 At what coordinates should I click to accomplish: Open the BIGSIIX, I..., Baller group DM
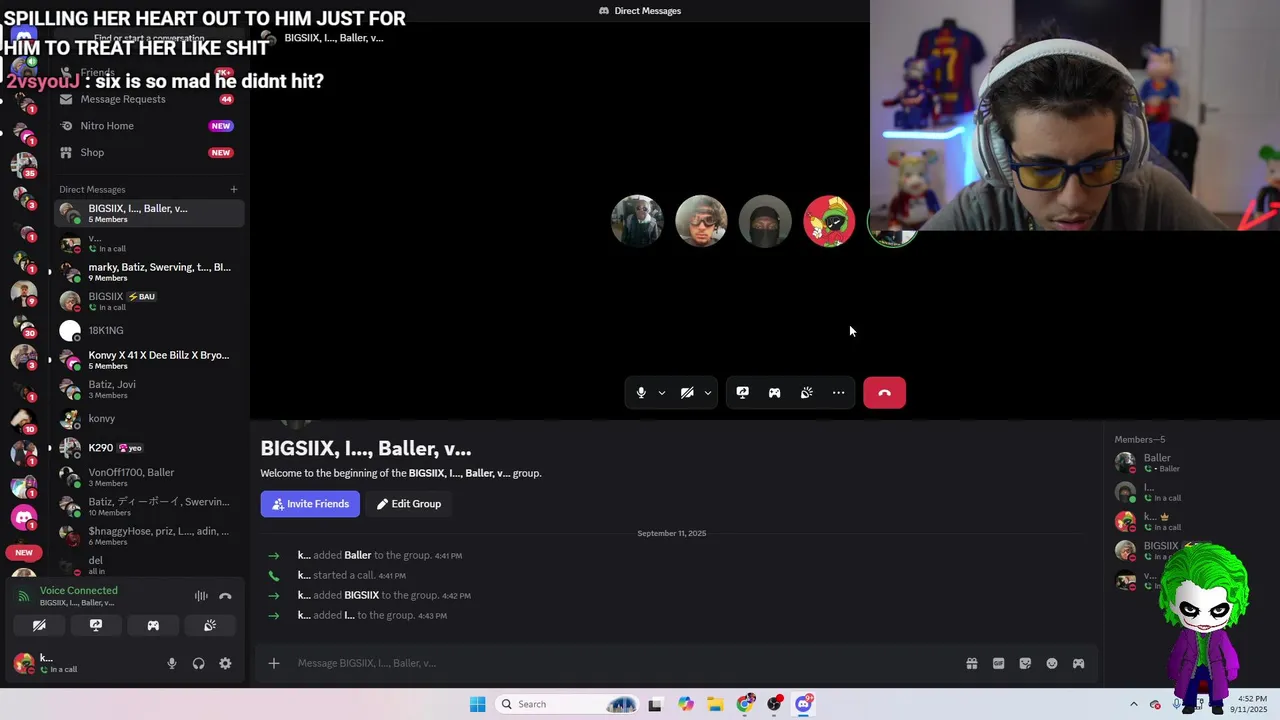(x=148, y=213)
